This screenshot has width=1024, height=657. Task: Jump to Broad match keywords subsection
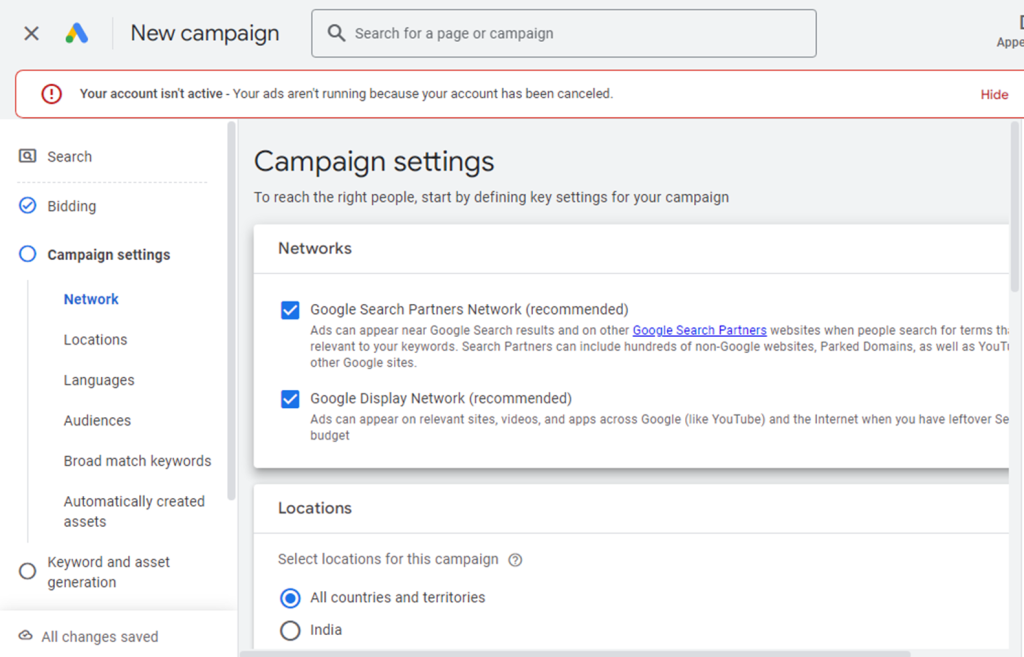[x=137, y=461]
